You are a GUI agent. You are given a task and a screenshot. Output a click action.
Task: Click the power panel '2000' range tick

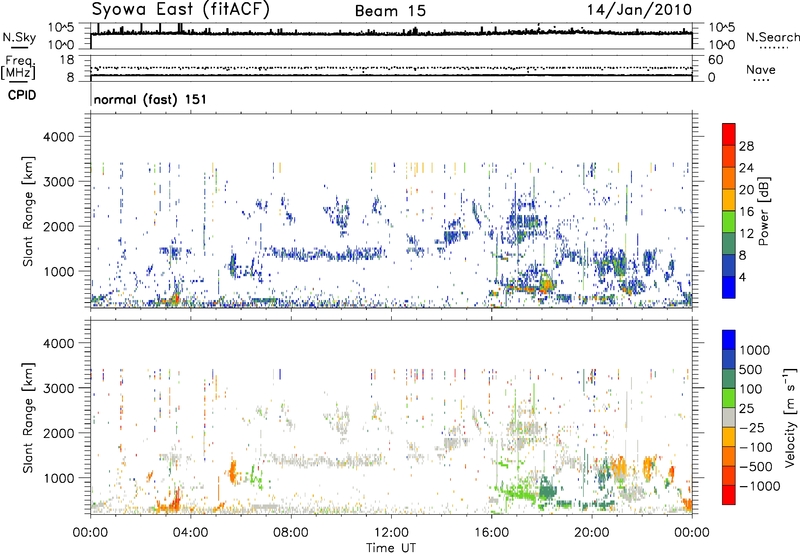(x=58, y=226)
